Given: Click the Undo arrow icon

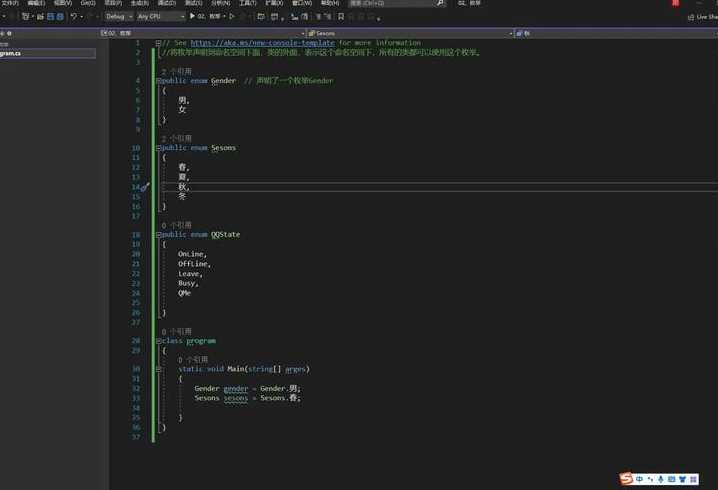Looking at the screenshot, I should click(73, 16).
